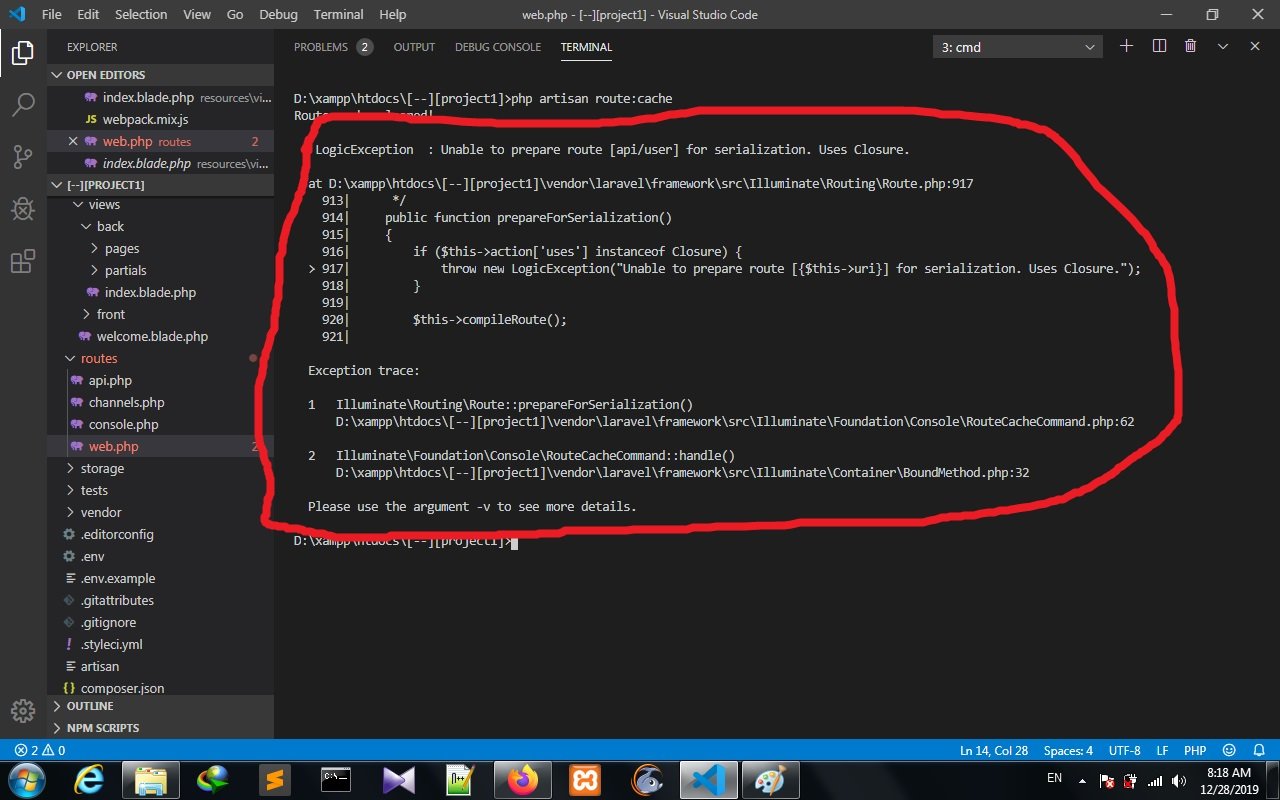Viewport: 1280px width, 800px height.
Task: Change indentation via 'Spaces: 4'
Action: coord(1068,750)
